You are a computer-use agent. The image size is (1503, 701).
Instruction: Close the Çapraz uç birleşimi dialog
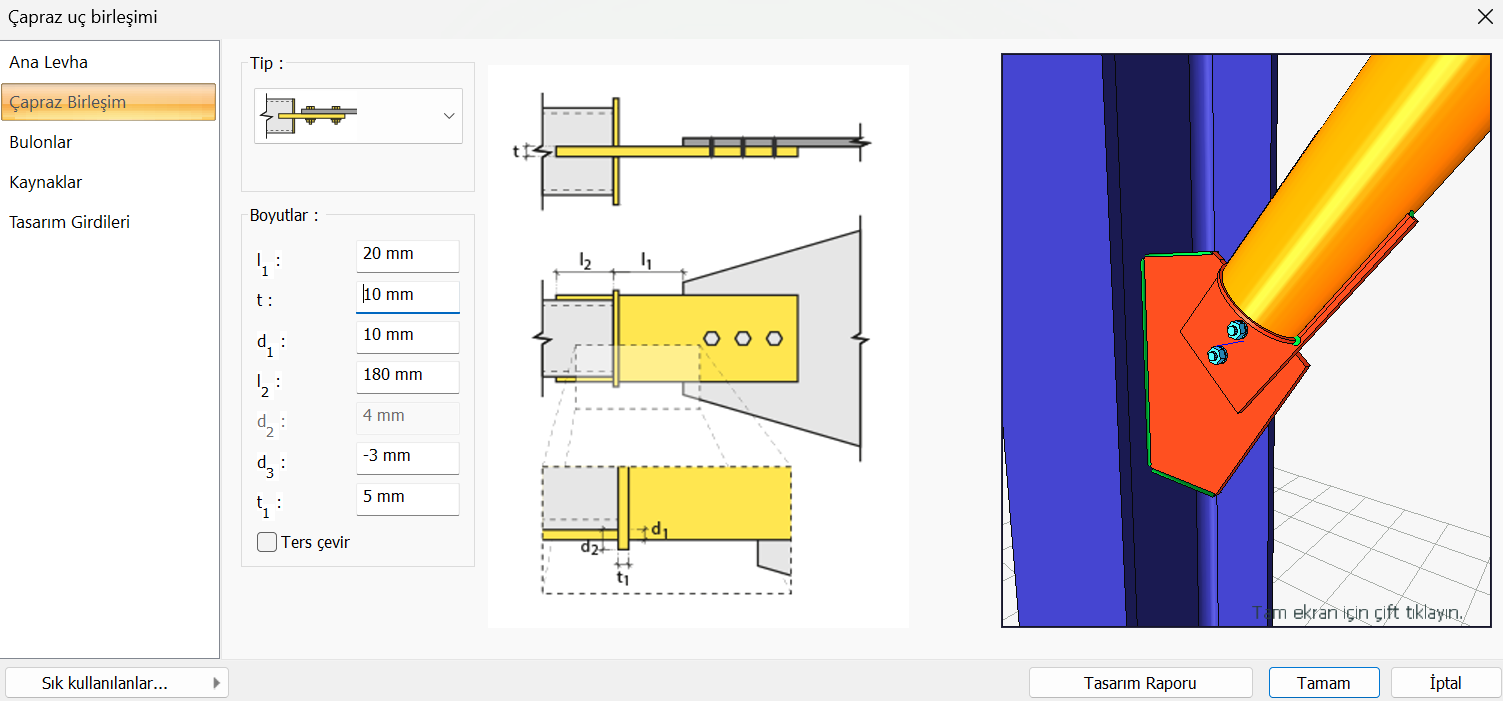[1485, 16]
